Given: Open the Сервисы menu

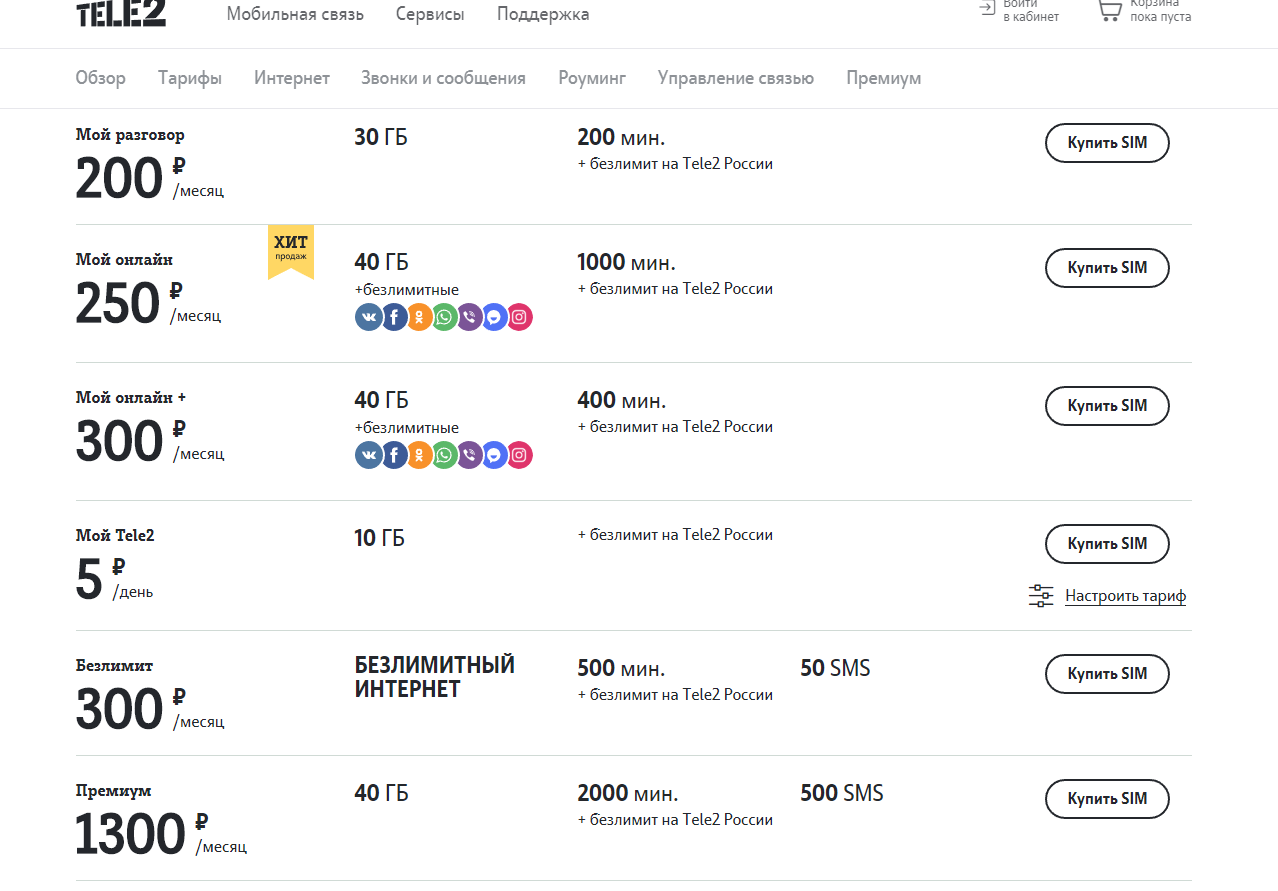Looking at the screenshot, I should 430,14.
